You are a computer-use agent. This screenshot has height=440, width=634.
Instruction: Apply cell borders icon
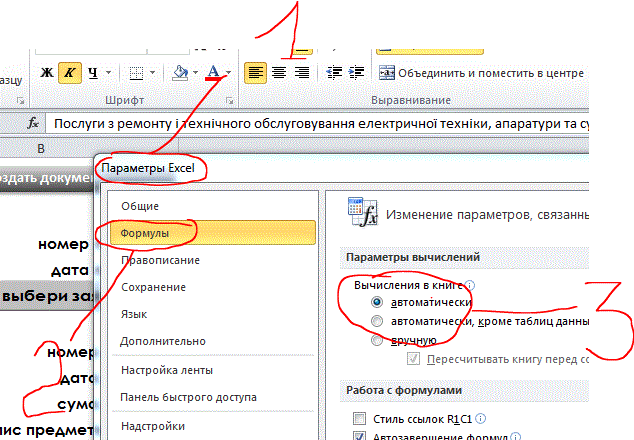click(x=136, y=73)
